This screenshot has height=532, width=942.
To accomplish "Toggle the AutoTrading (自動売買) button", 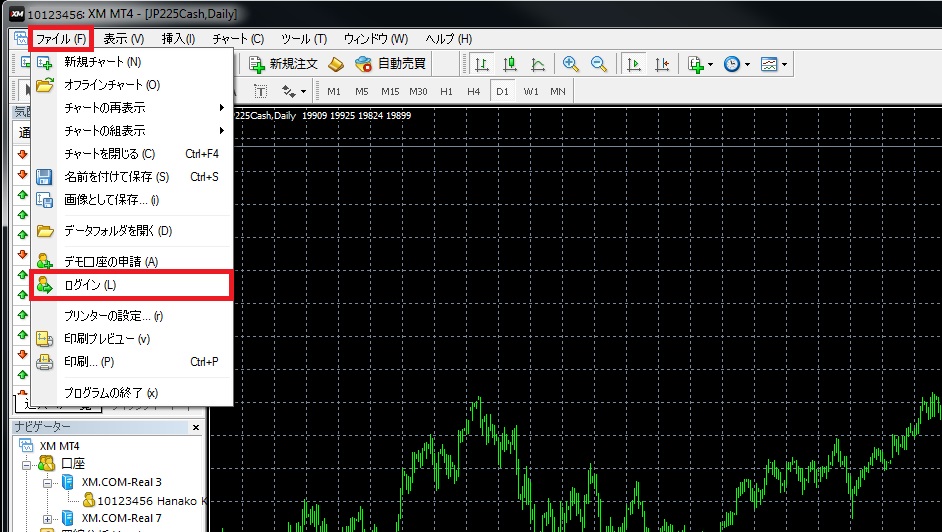I will coord(390,64).
